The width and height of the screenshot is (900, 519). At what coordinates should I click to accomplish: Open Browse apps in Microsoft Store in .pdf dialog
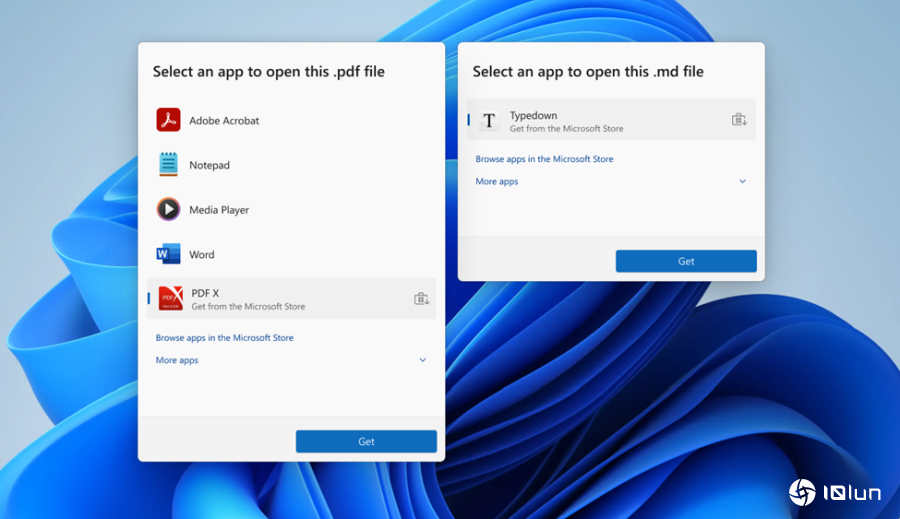[224, 338]
